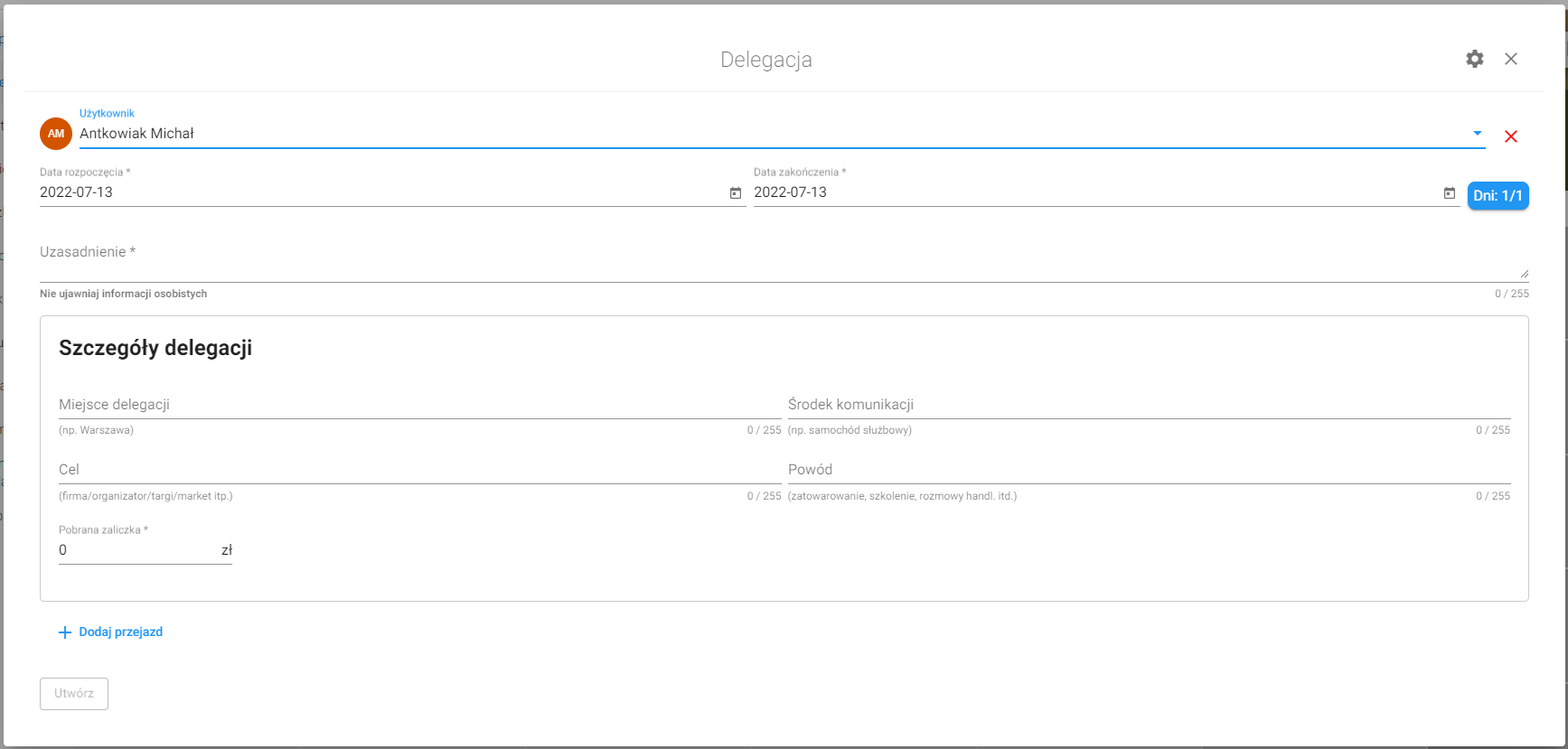Clear the selected user with red X
This screenshot has width=1568, height=749.
point(1511,136)
